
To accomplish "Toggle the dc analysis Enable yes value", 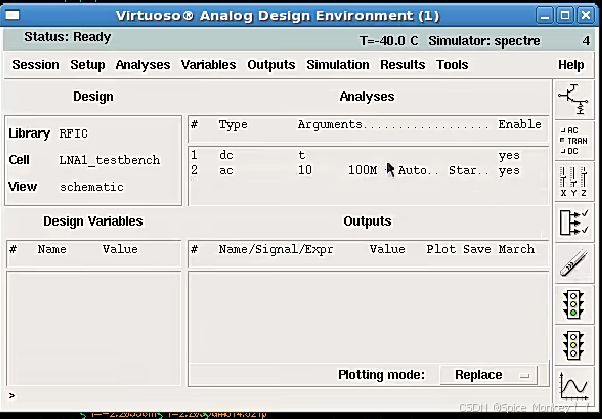I will click(509, 156).
